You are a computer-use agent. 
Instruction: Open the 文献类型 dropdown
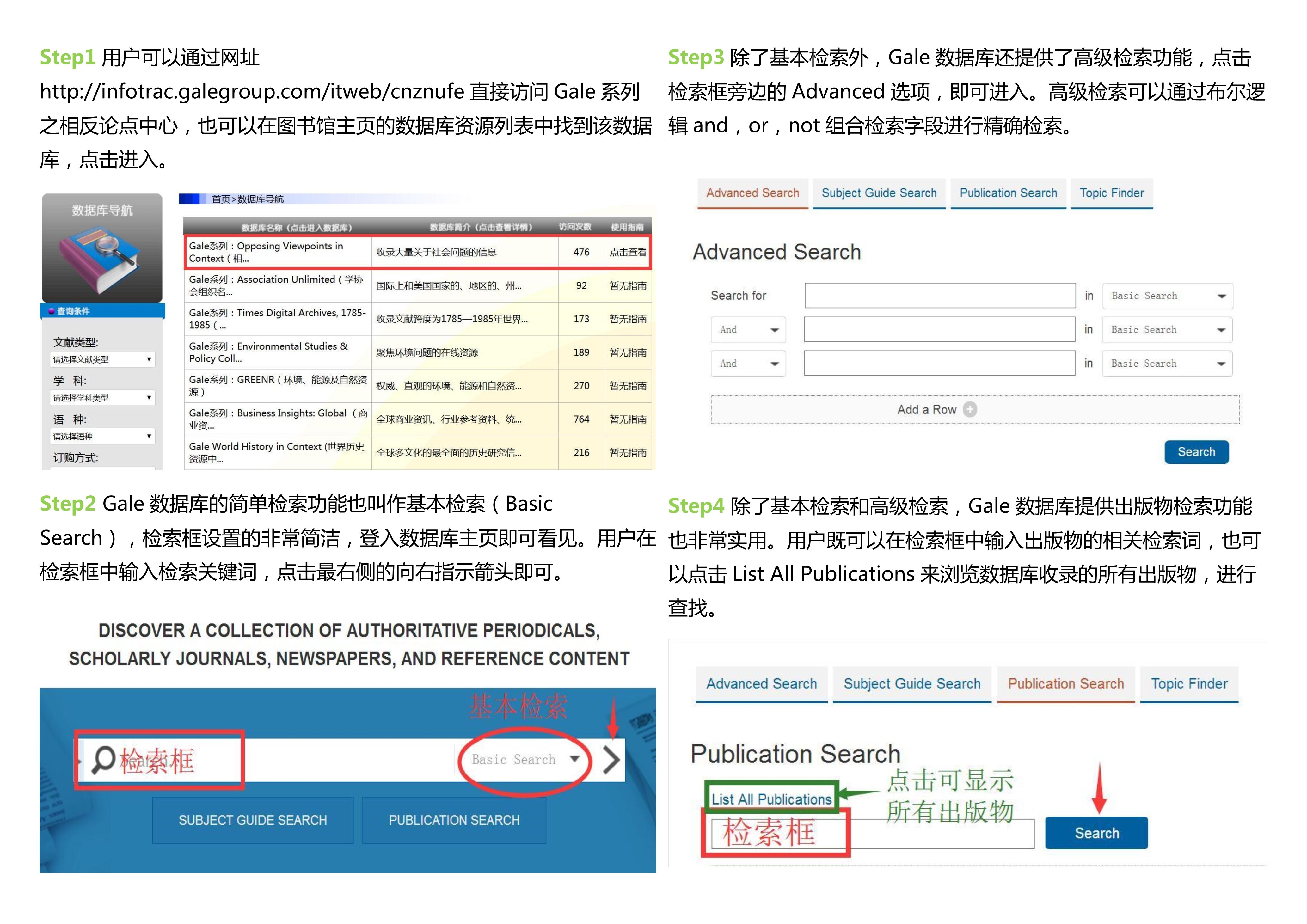102,359
